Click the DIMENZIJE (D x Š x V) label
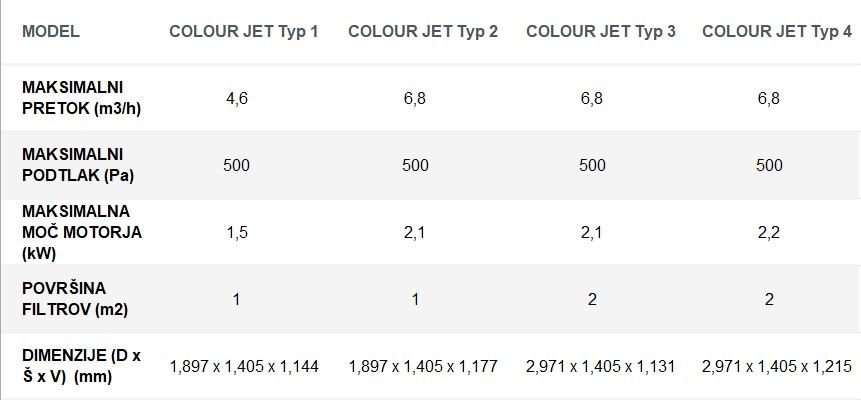 click(x=81, y=366)
